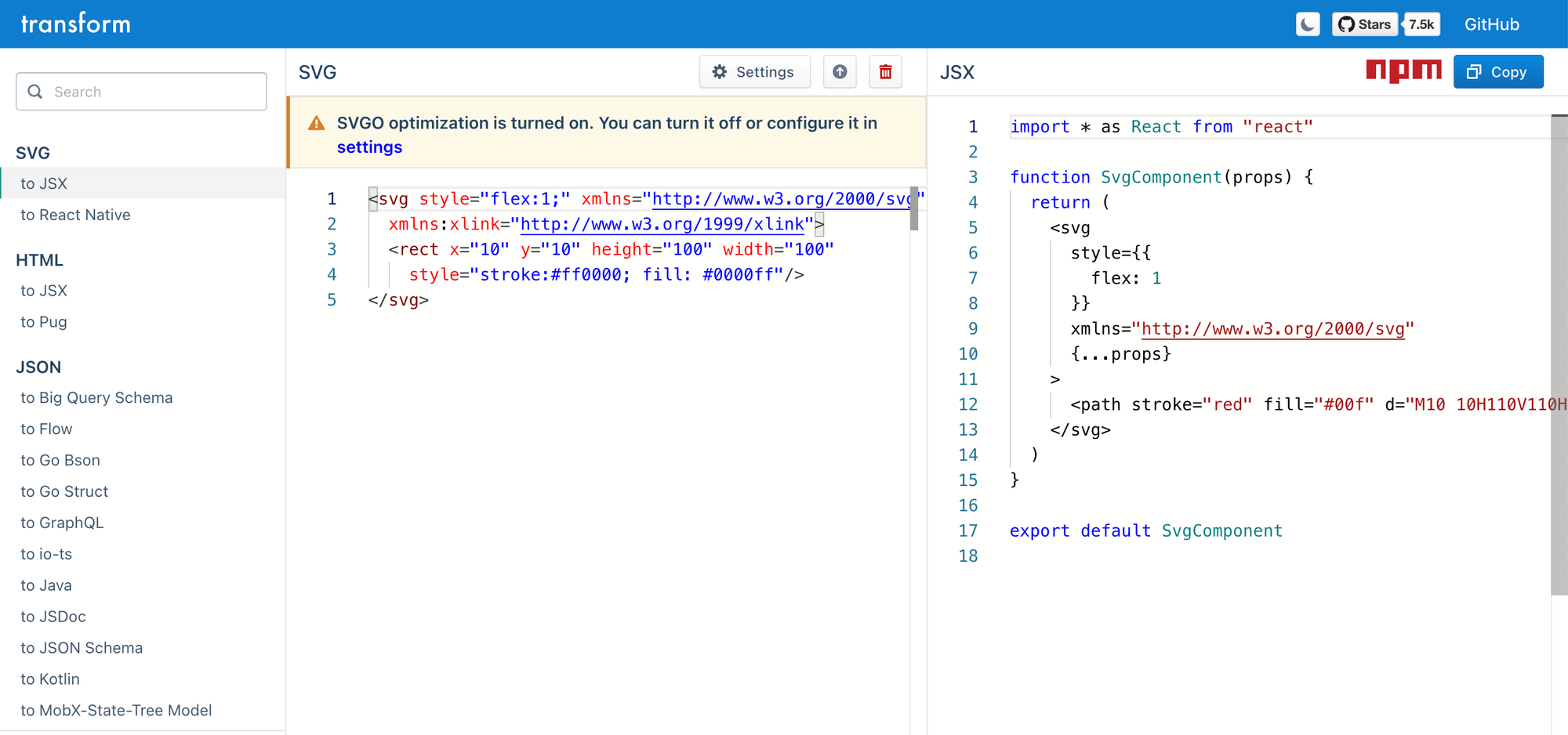Follow the settings link in SVGO warning
Screen dimensions: 1568x735
click(369, 147)
